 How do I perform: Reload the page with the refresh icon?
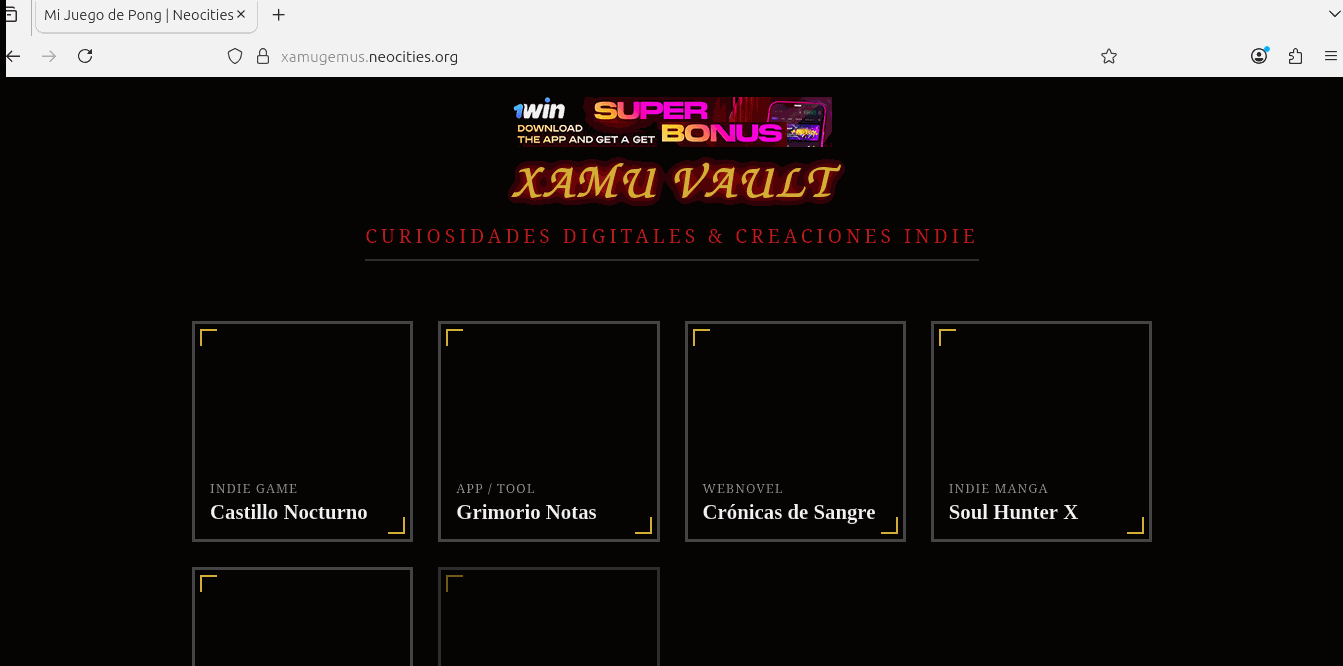pos(85,56)
